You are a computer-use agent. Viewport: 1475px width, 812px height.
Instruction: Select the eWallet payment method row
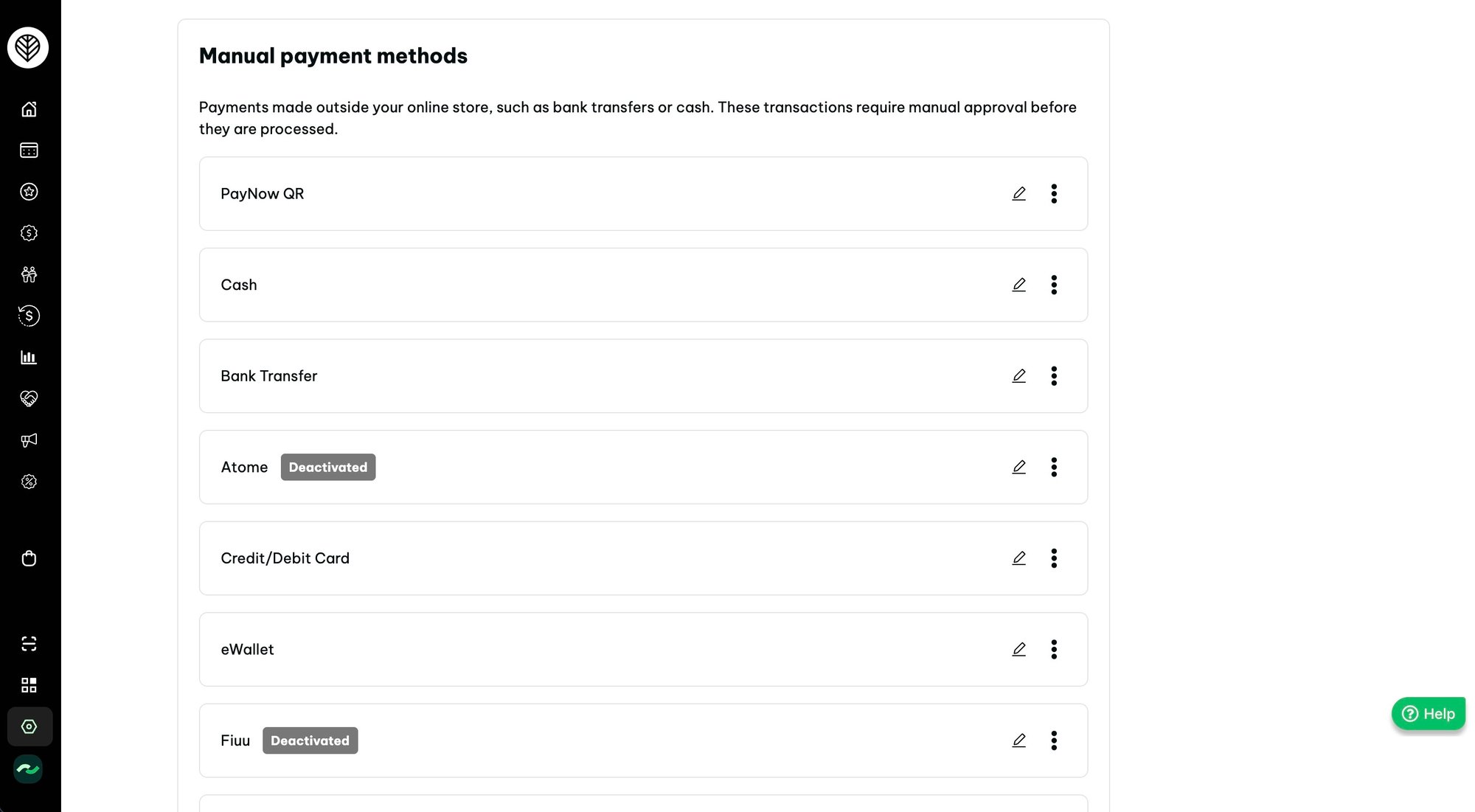[x=643, y=649]
